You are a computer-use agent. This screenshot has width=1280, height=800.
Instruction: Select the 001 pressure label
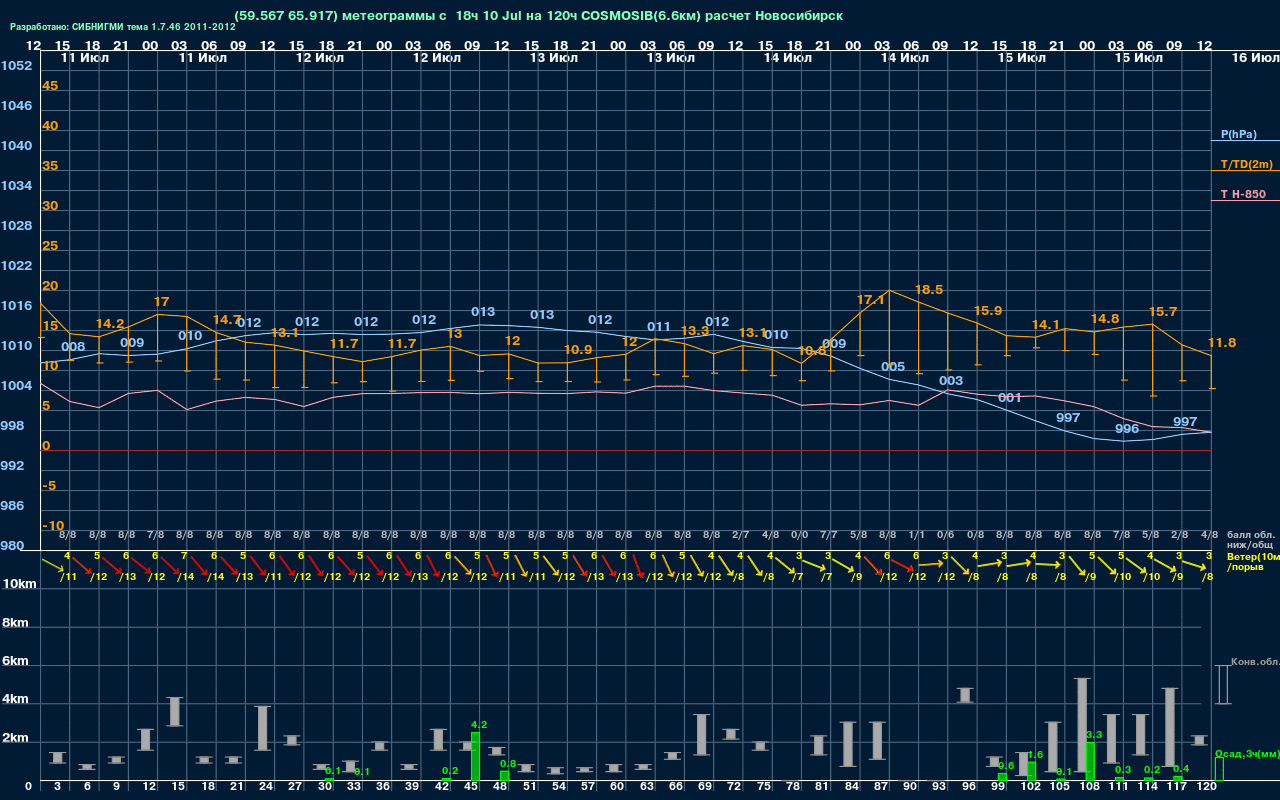tap(1010, 398)
